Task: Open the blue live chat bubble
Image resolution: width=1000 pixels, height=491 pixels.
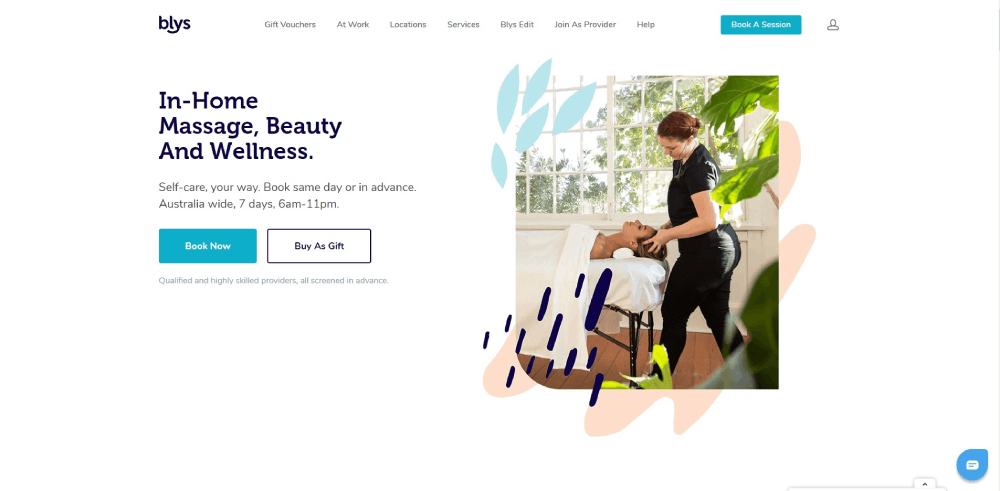Action: click(x=971, y=464)
